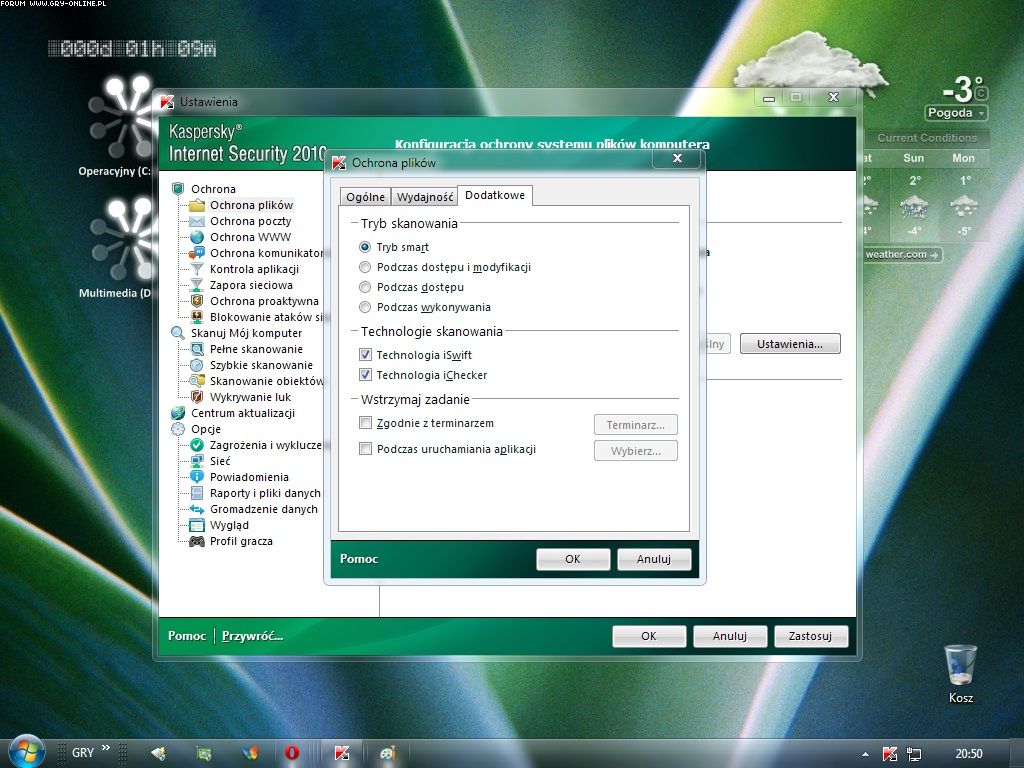Screen dimensions: 1024x768
Task: Click the Wybierz... button
Action: tap(635, 451)
